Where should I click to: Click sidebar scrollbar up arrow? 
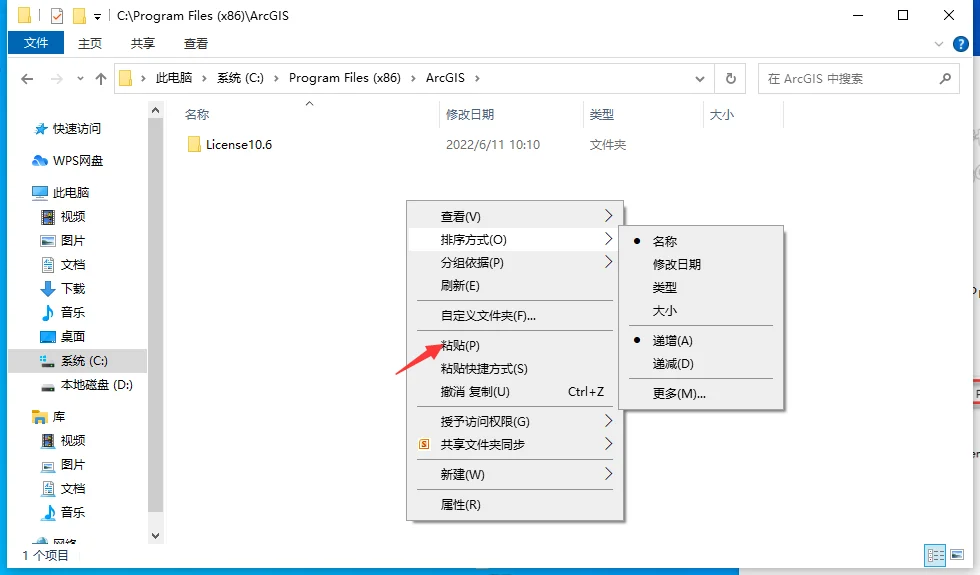click(156, 111)
